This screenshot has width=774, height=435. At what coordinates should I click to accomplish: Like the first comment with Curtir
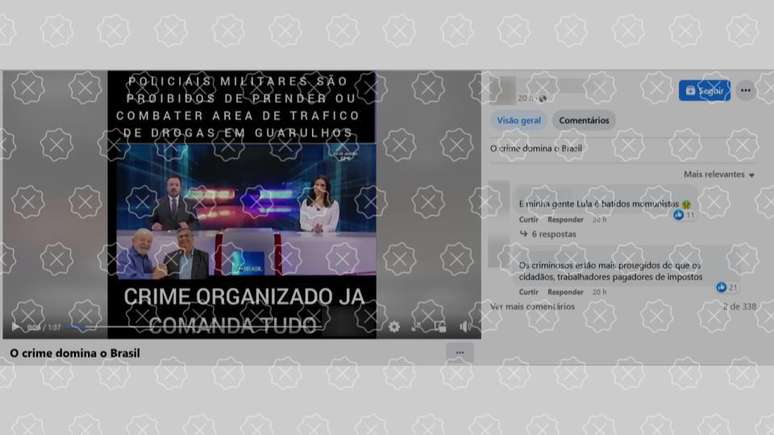[529, 219]
